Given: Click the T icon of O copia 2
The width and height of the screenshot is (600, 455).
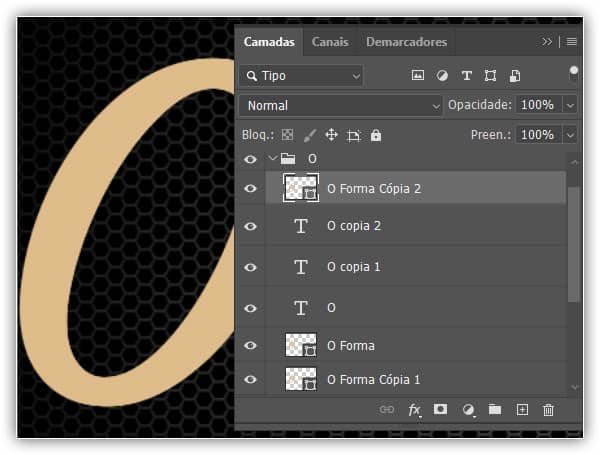Looking at the screenshot, I should coord(301,226).
